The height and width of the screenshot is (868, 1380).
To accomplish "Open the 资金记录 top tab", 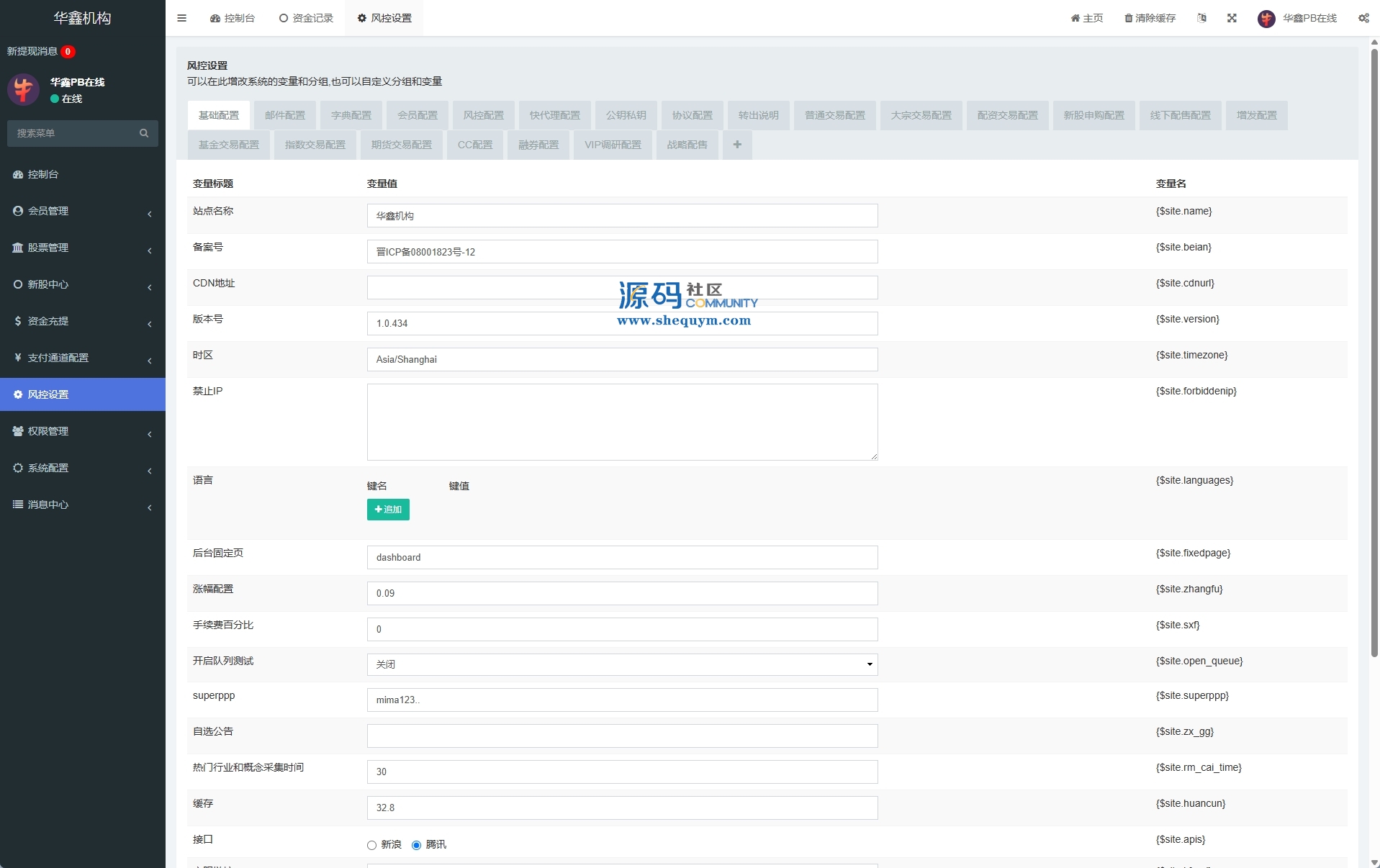I will coord(306,18).
